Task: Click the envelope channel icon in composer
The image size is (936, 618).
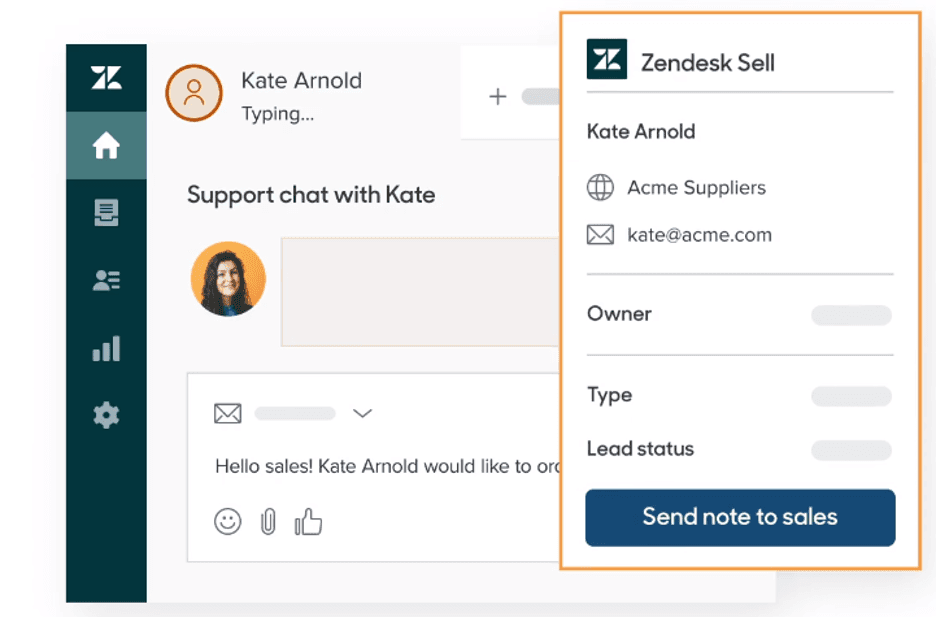Action: pos(228,413)
